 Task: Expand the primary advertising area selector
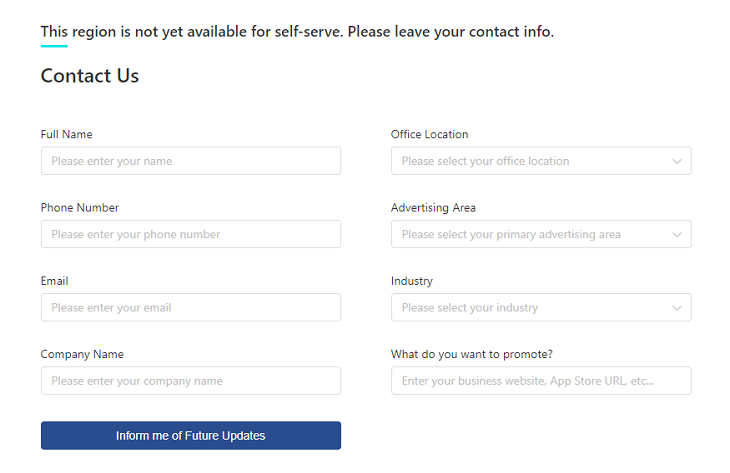point(530,234)
